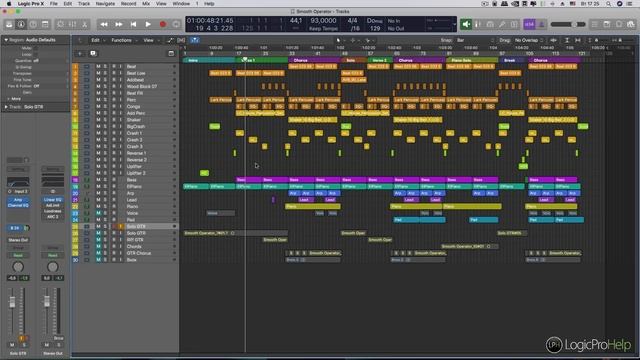Click the Fast Forward transport button
Viewport: 640px width, 360px height.
(119, 24)
